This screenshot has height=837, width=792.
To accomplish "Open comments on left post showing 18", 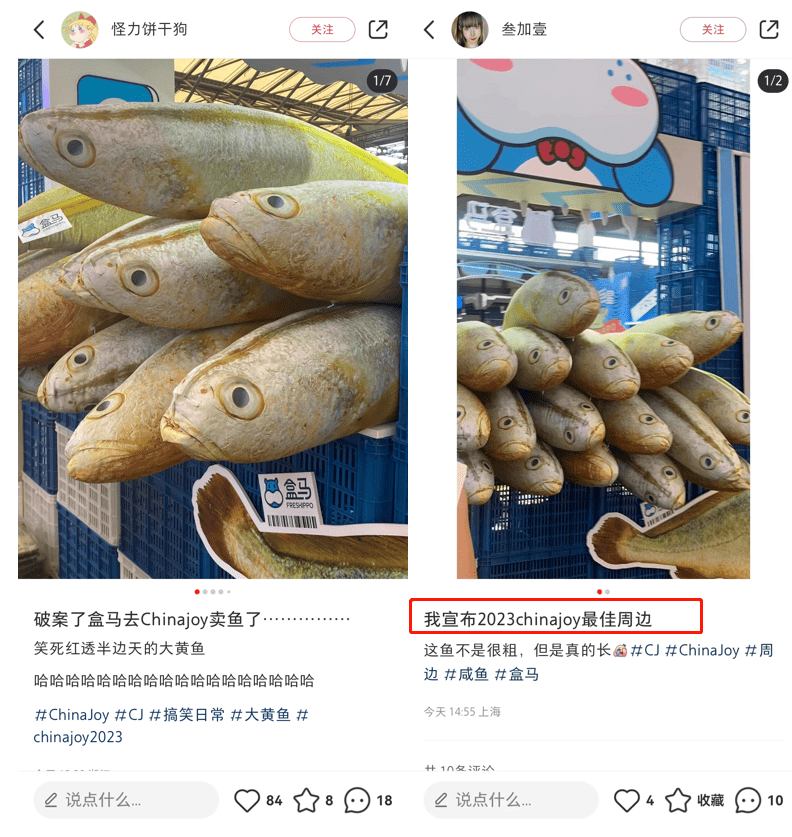I will pyautogui.click(x=357, y=800).
